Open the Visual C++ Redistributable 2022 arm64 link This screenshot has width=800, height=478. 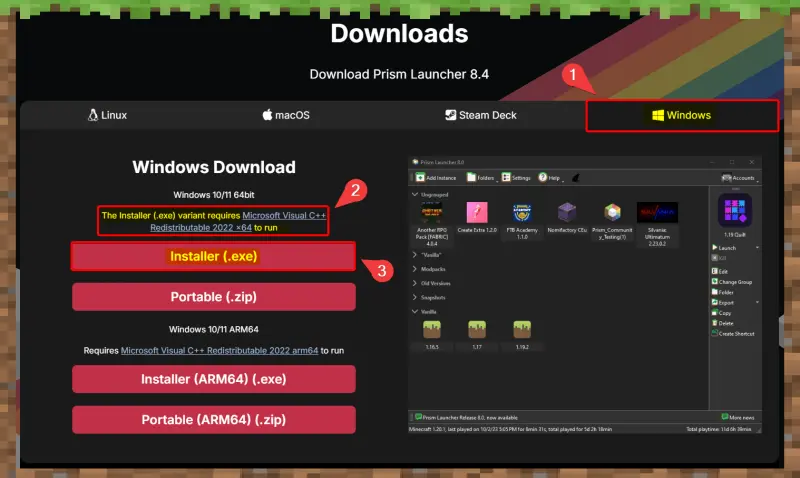point(219,350)
